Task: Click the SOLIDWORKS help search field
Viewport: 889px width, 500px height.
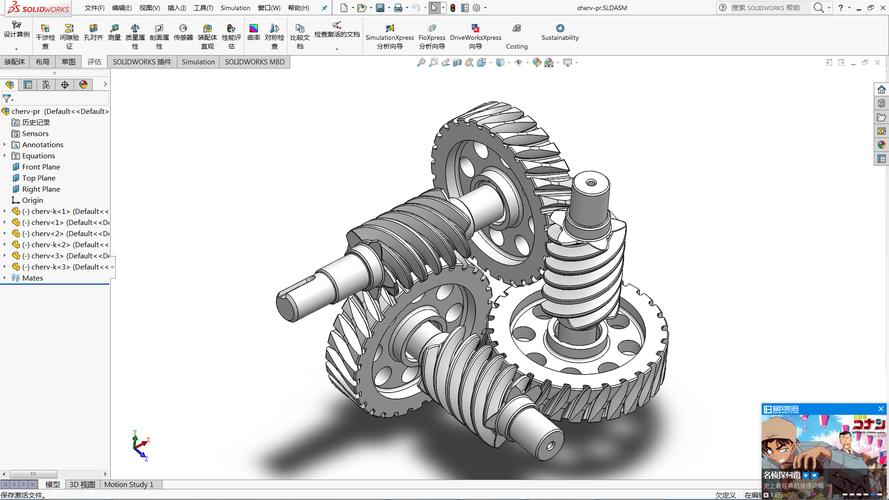Action: [x=770, y=8]
